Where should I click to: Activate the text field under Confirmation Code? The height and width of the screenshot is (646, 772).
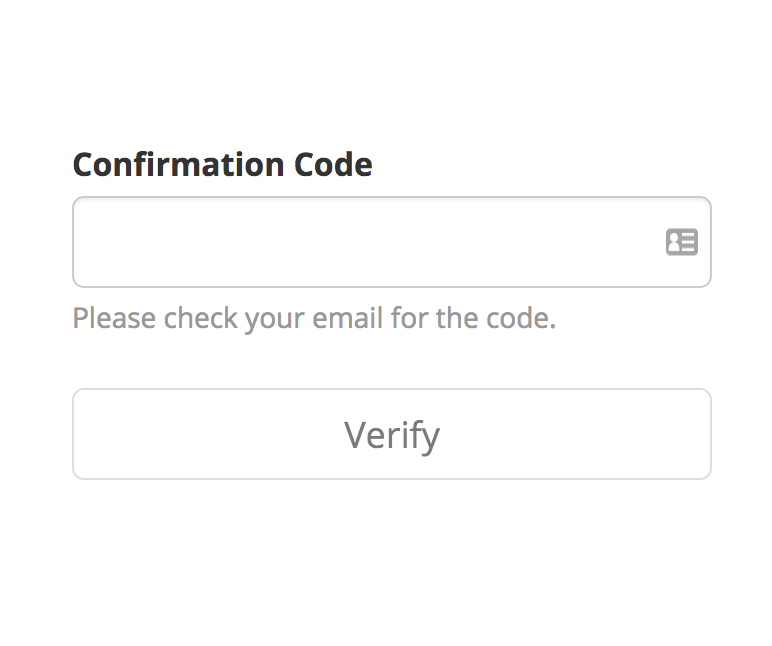392,242
